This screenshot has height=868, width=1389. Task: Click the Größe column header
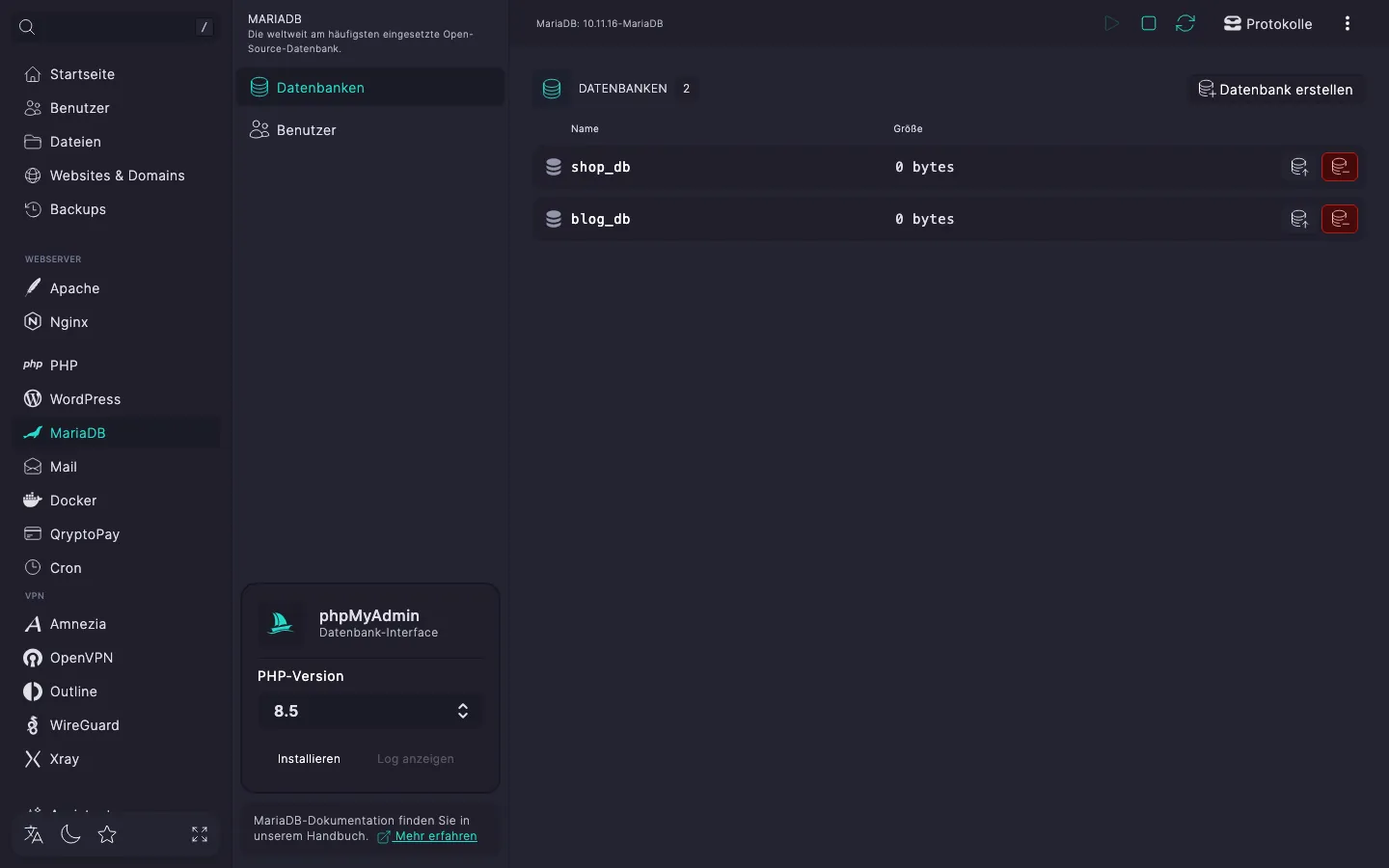tap(908, 128)
